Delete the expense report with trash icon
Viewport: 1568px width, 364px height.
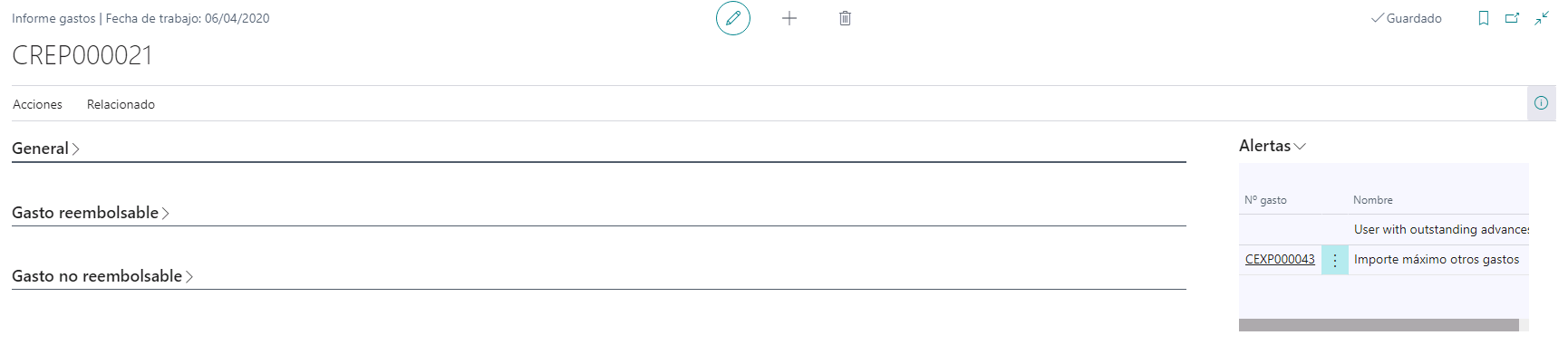(845, 18)
